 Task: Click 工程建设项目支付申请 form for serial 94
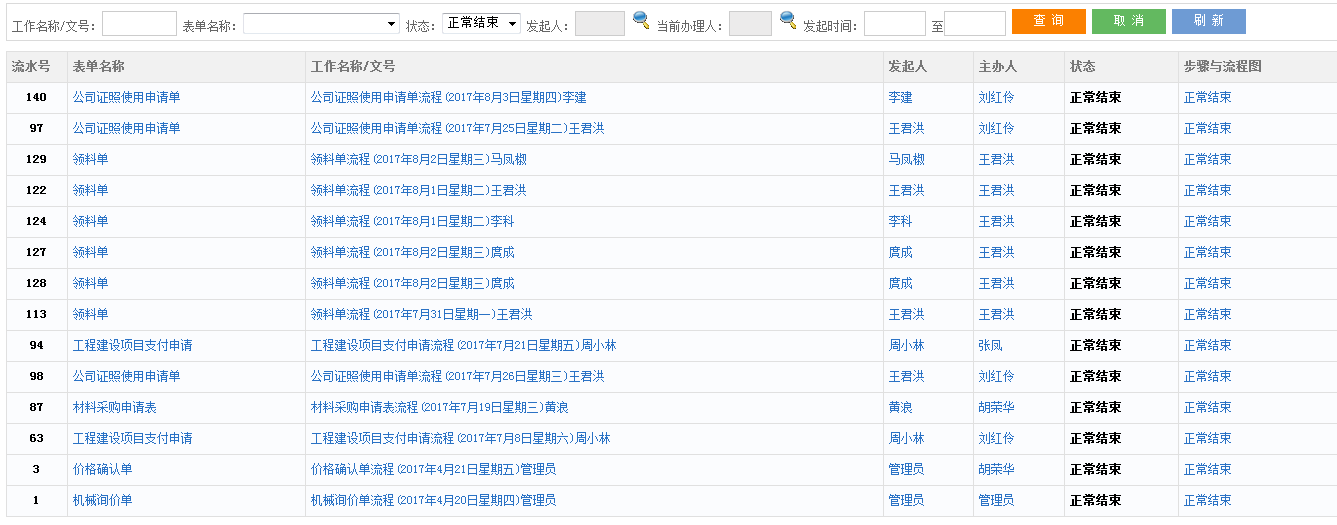[132, 346]
